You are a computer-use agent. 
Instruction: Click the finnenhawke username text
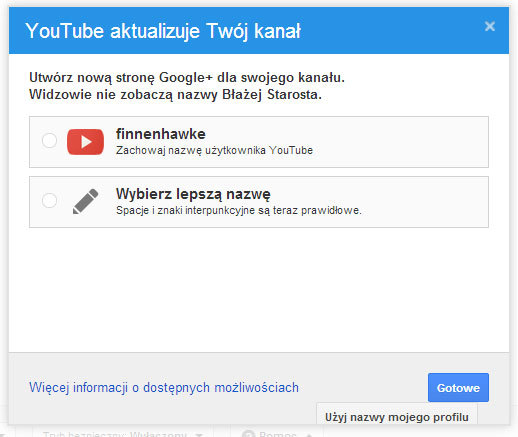point(161,134)
